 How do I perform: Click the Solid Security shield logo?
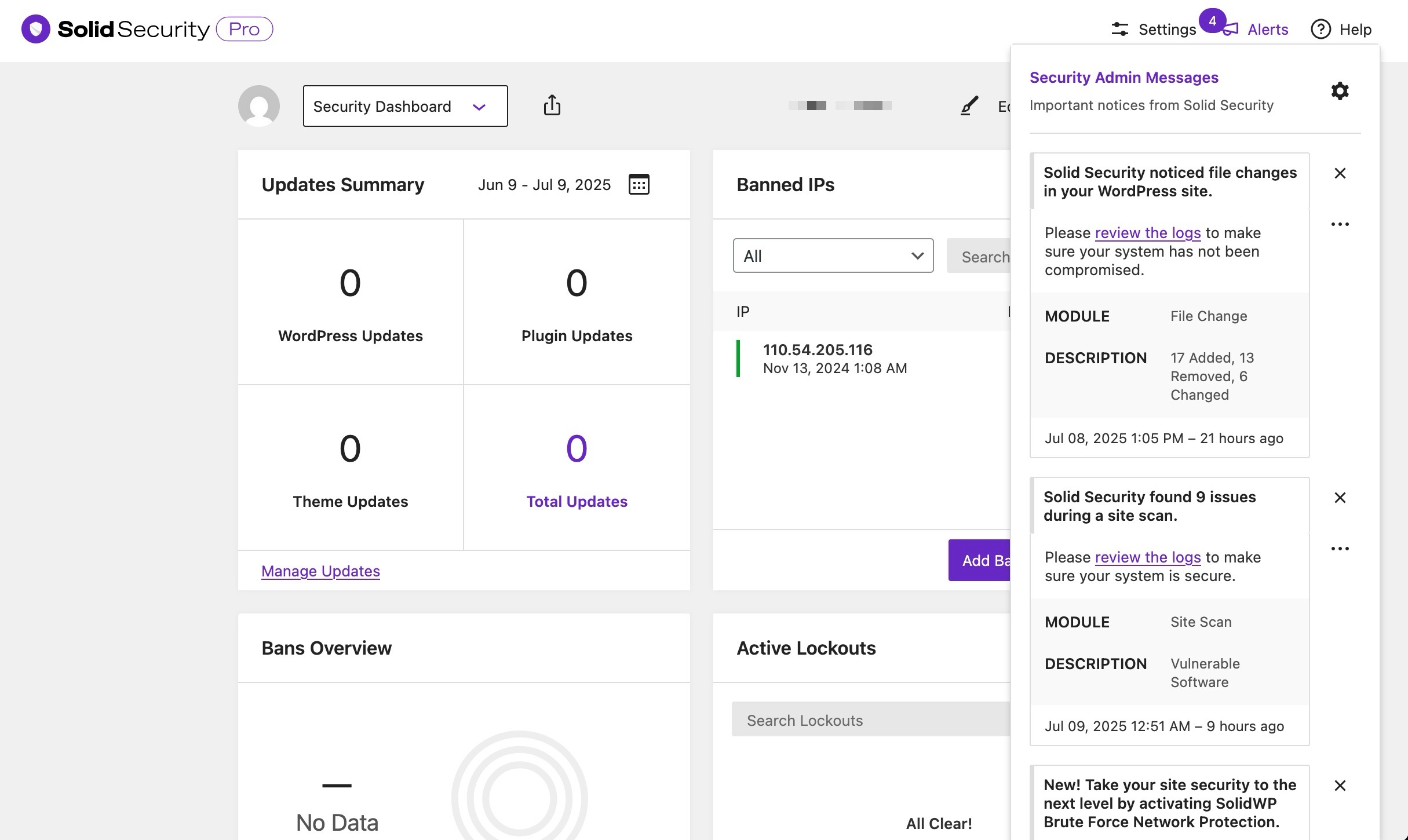pyautogui.click(x=36, y=29)
